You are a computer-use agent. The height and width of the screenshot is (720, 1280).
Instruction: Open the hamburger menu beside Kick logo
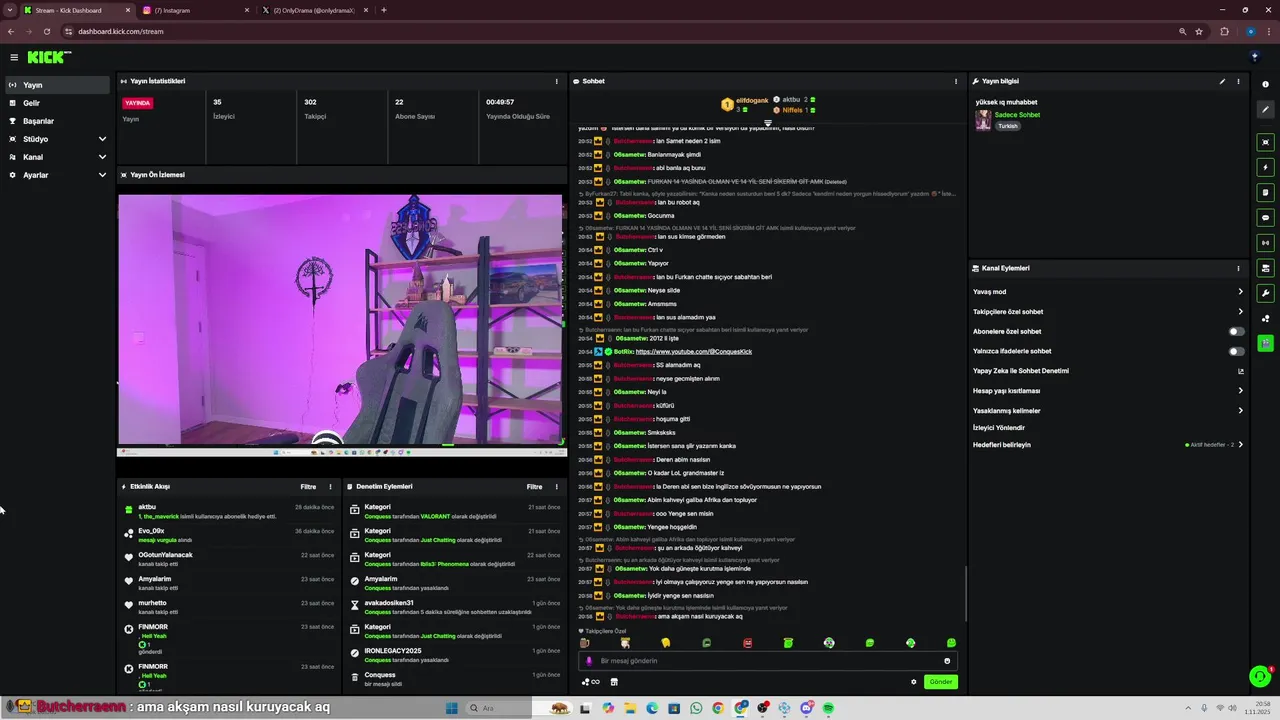pos(14,57)
